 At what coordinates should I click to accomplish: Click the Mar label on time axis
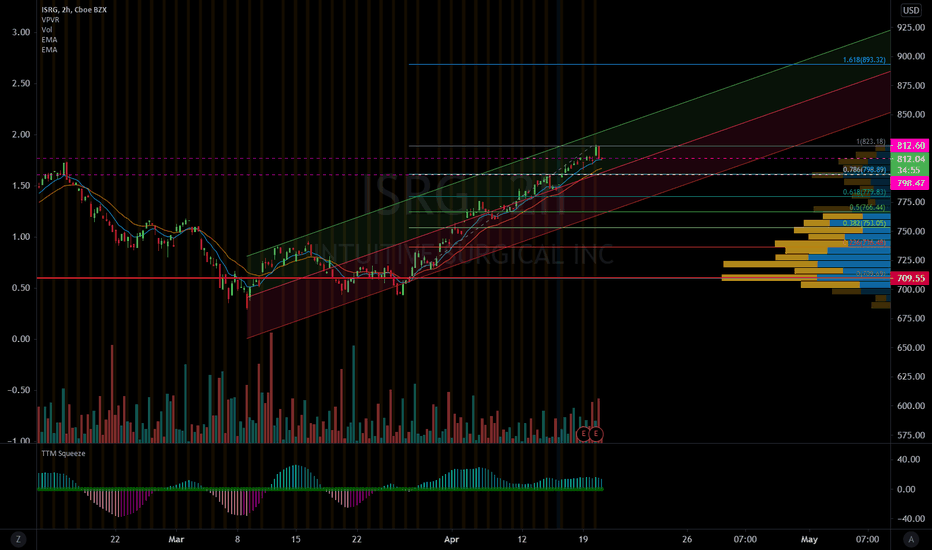click(176, 539)
